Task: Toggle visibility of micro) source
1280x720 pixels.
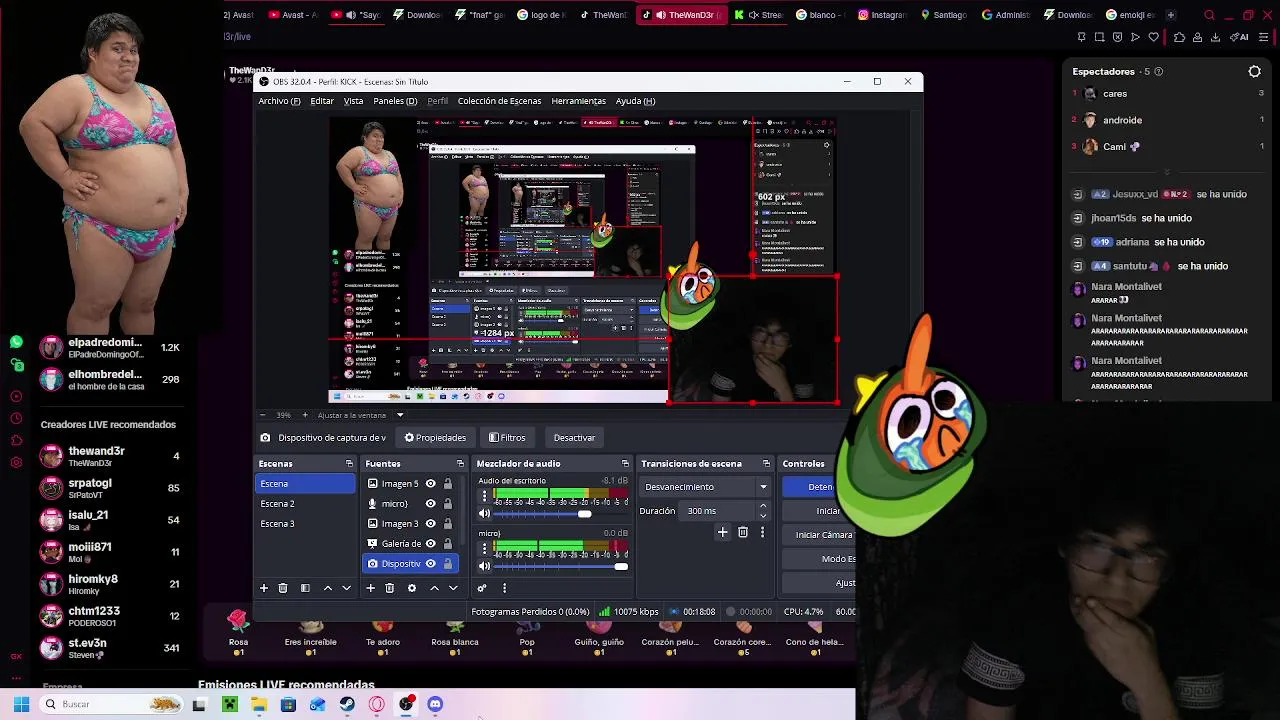Action: click(430, 503)
